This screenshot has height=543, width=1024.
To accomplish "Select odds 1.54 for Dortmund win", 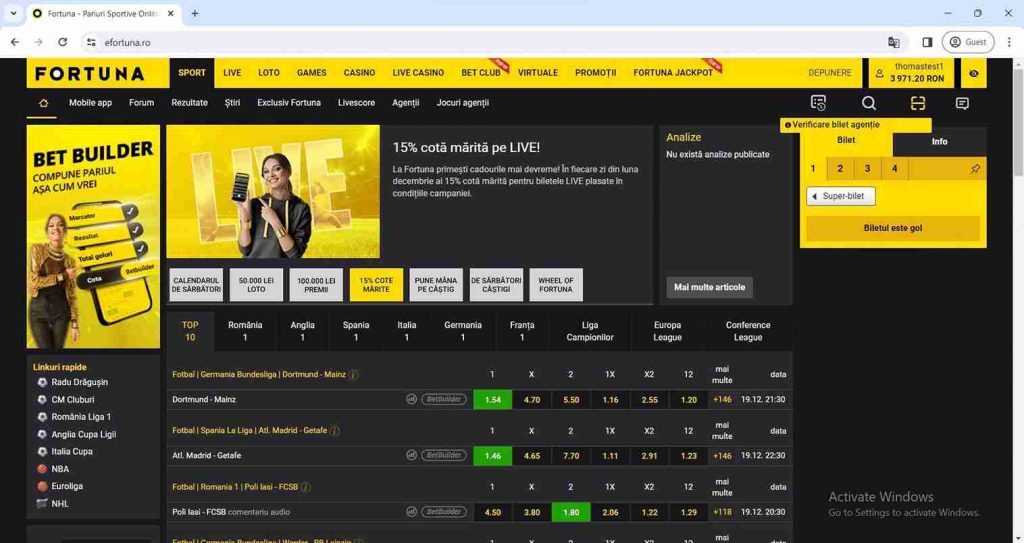I will click(493, 400).
